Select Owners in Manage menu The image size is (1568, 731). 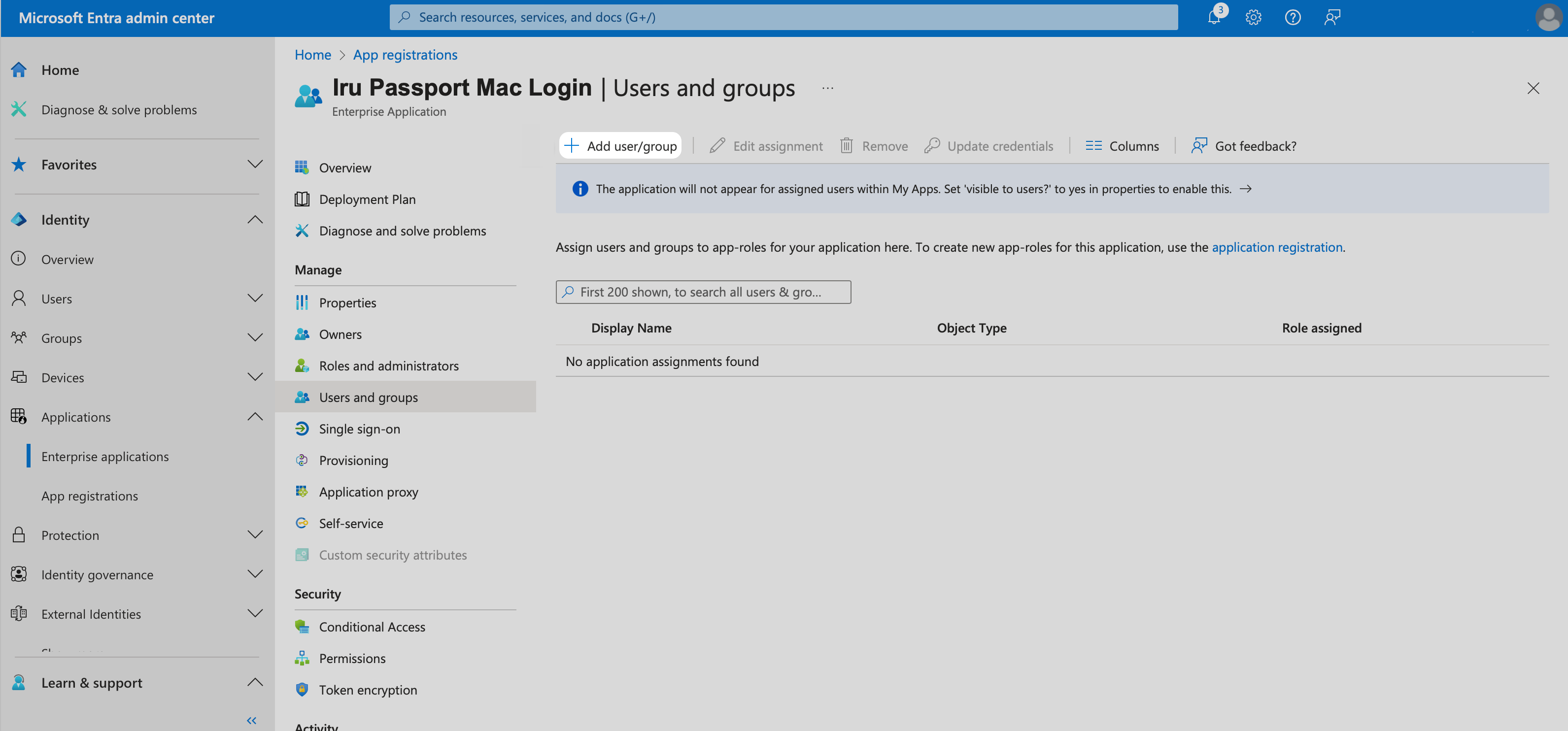(340, 334)
